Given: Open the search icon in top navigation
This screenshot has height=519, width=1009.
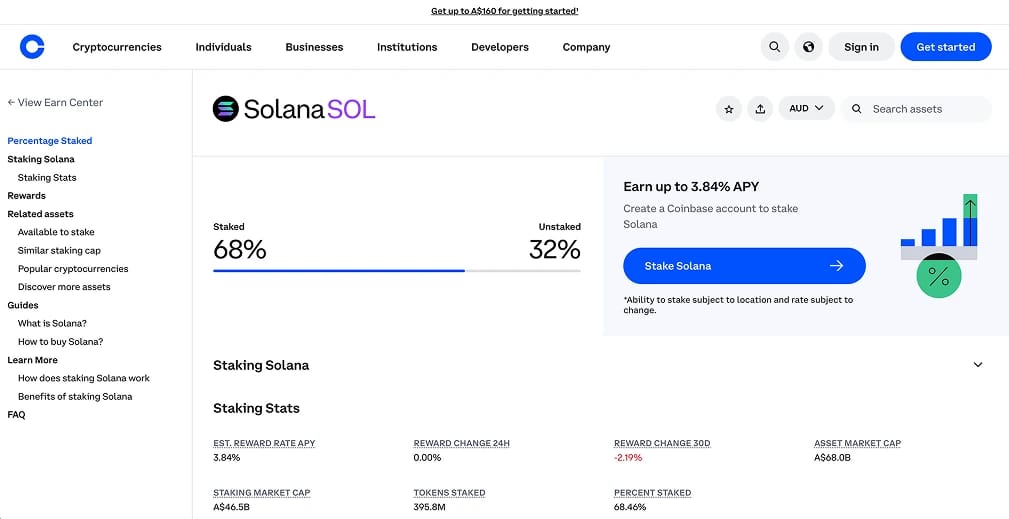Looking at the screenshot, I should [x=775, y=47].
